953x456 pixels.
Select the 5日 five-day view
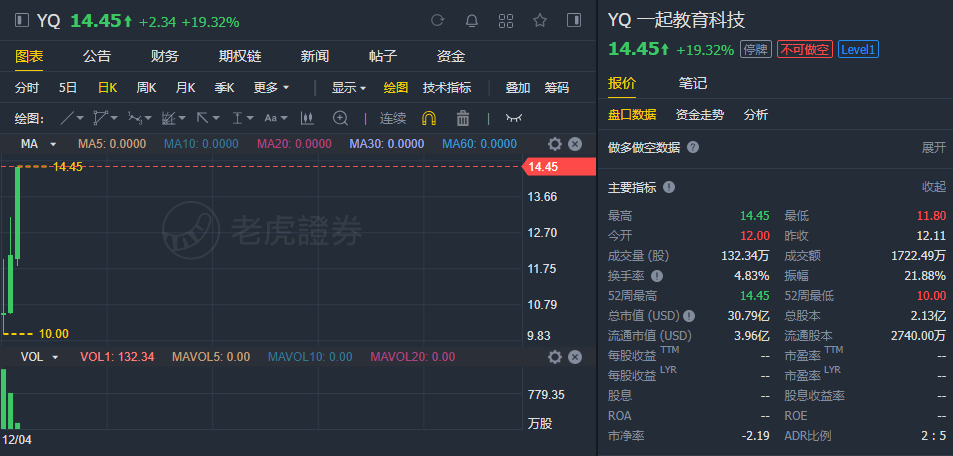point(68,88)
